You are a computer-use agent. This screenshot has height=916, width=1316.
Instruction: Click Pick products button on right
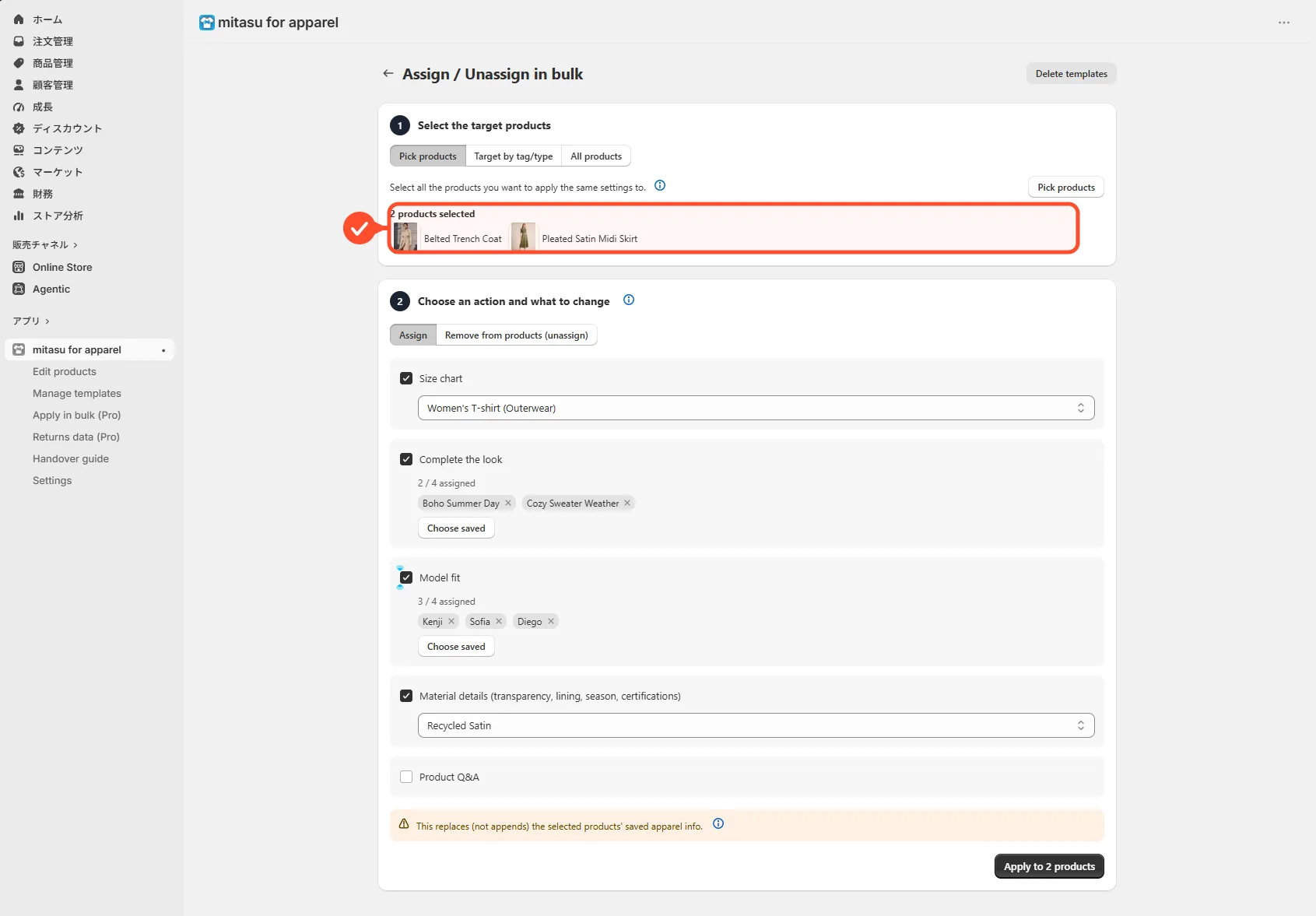tap(1066, 188)
